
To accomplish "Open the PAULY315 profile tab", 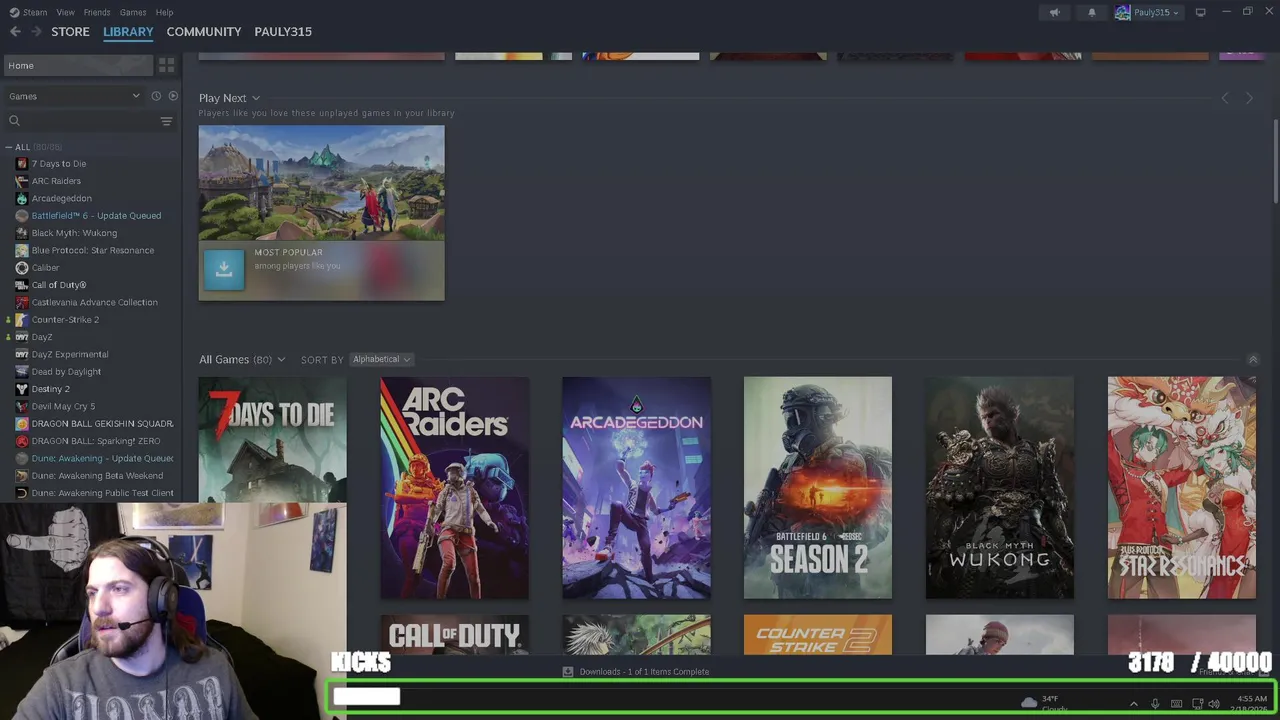I will click(x=283, y=32).
